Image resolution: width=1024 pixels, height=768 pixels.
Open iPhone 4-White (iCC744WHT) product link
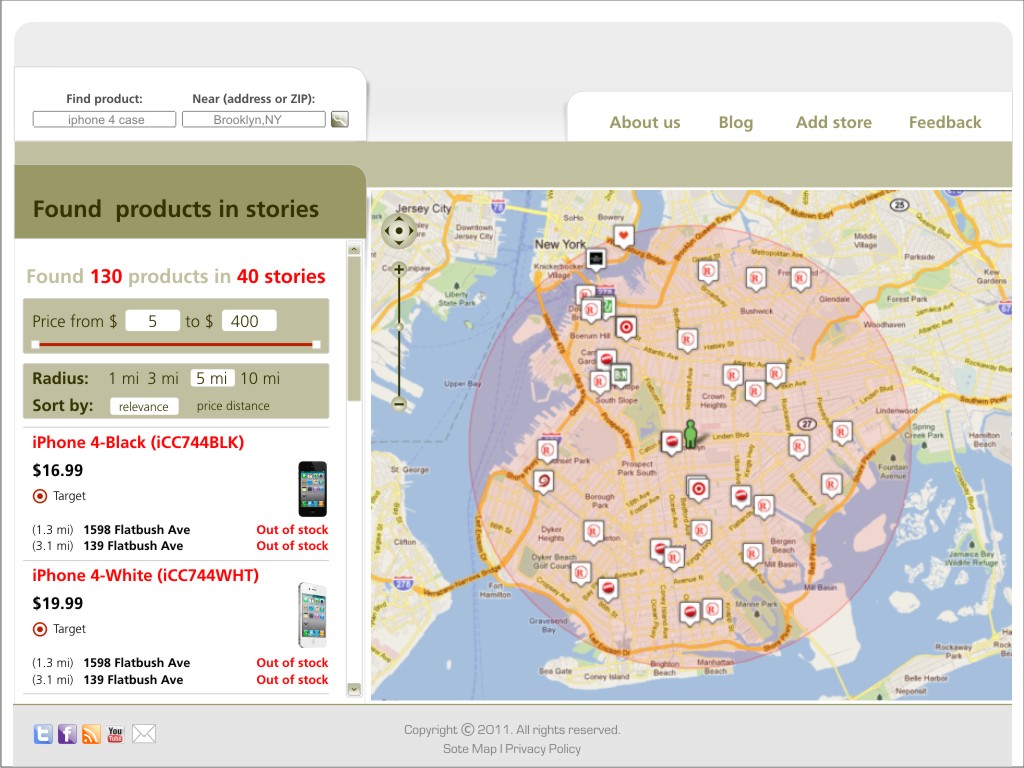click(x=146, y=575)
